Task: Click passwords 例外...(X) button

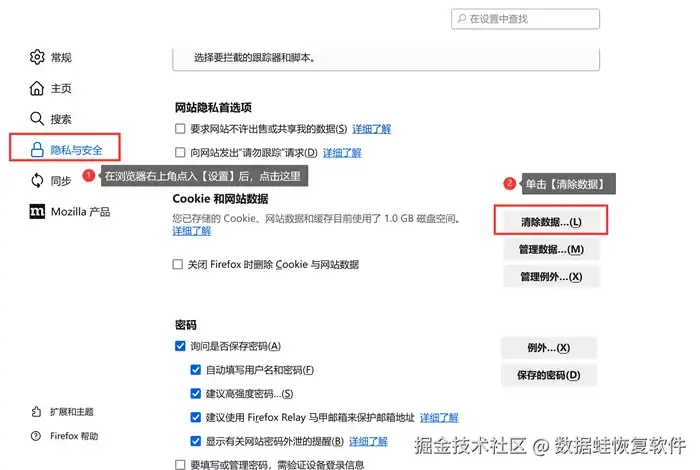Action: (549, 348)
